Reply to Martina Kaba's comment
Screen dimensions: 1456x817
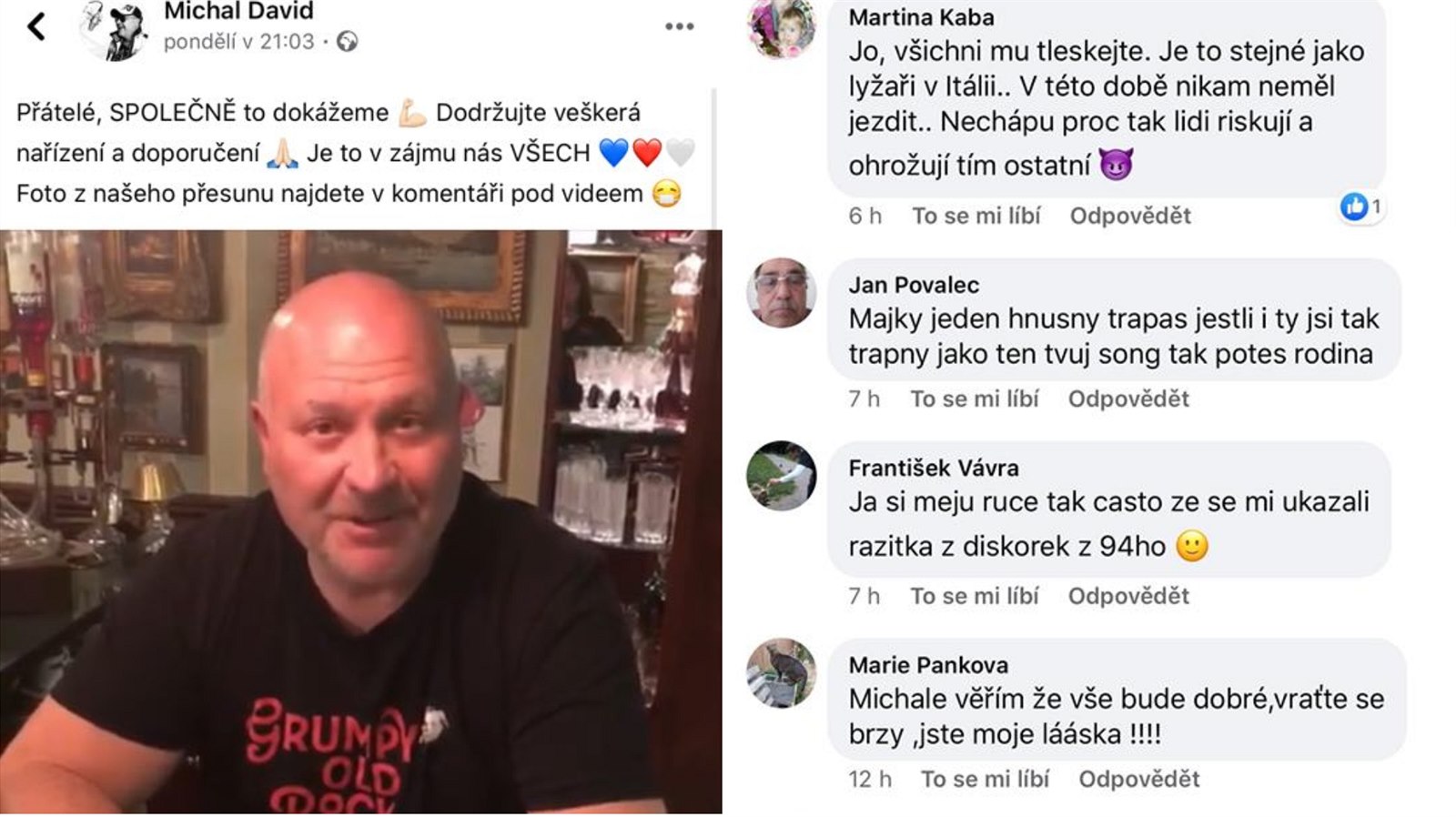click(1130, 216)
